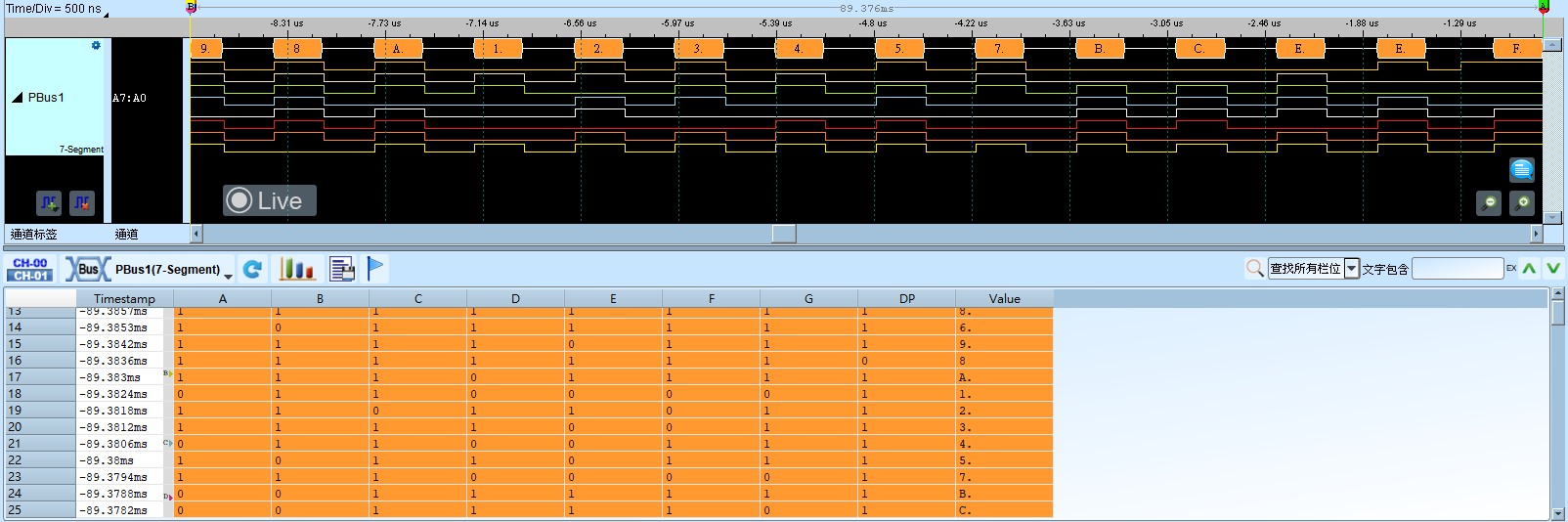Click the add channel waveform button
The width and height of the screenshot is (1568, 522).
(x=49, y=202)
